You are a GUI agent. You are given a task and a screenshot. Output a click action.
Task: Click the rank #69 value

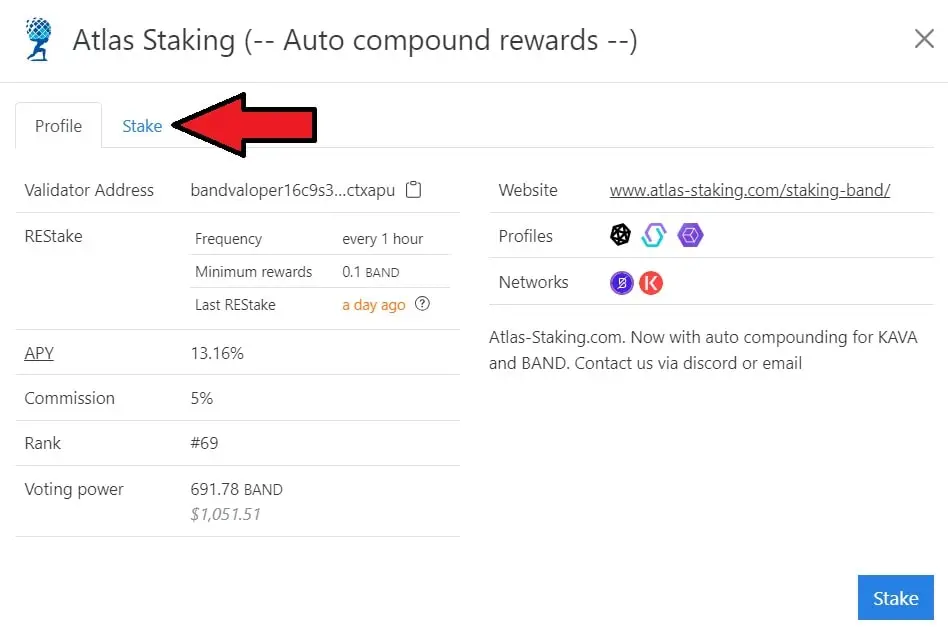point(204,443)
